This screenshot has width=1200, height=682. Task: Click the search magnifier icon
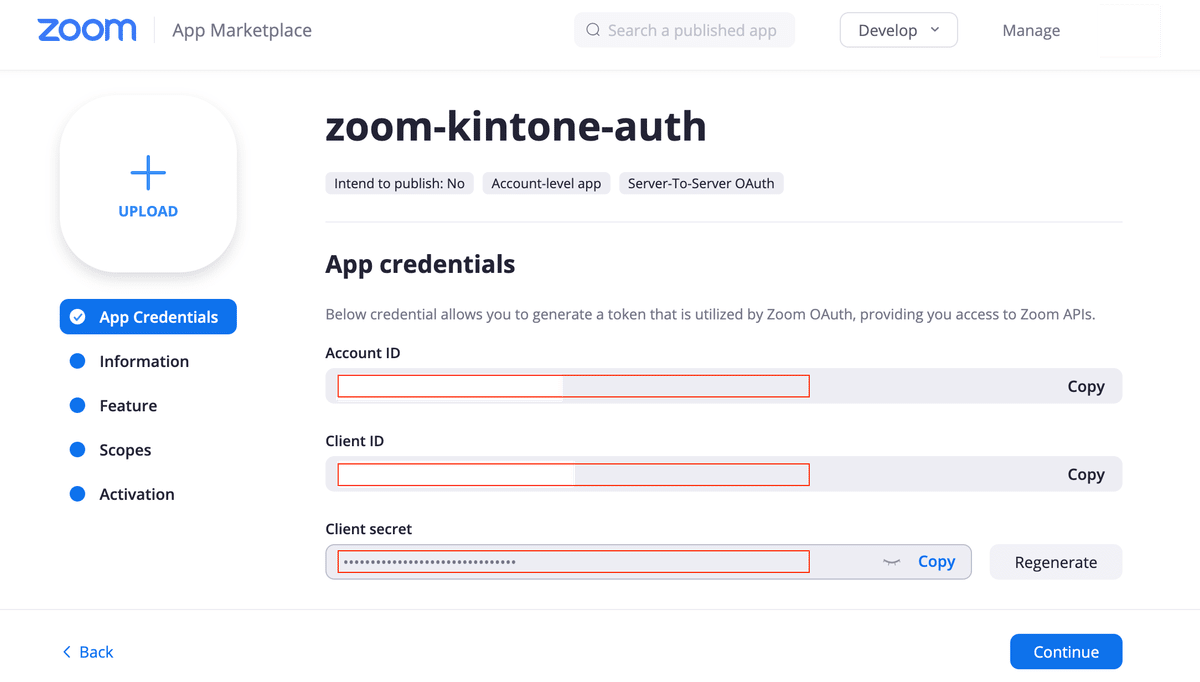[x=593, y=30]
